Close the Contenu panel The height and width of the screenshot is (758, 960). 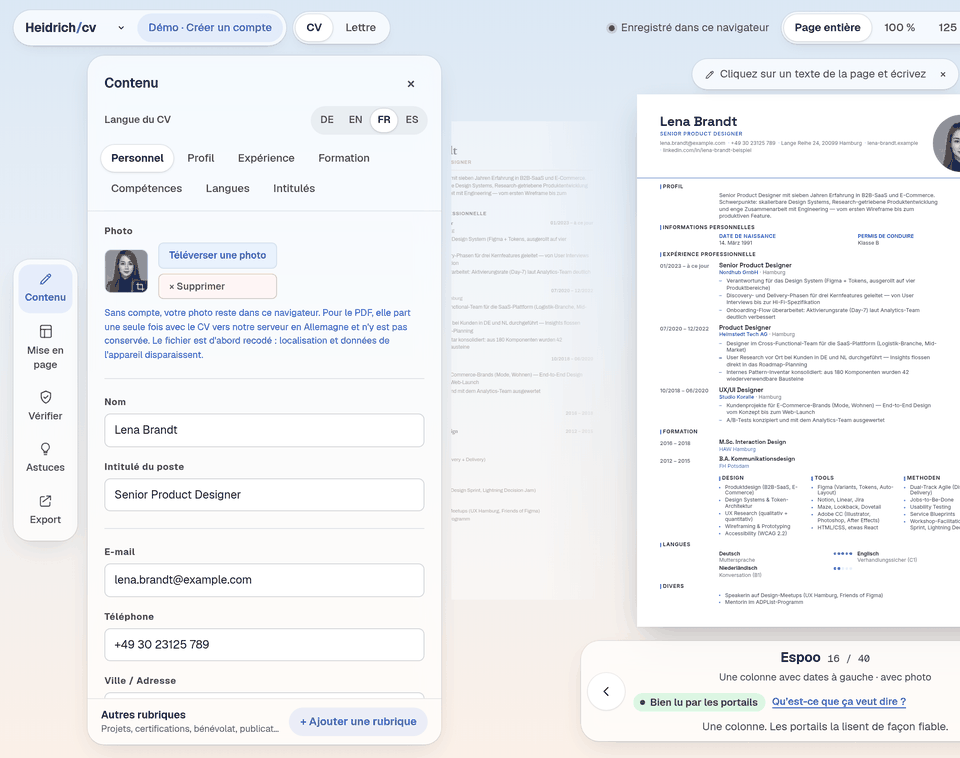point(411,84)
